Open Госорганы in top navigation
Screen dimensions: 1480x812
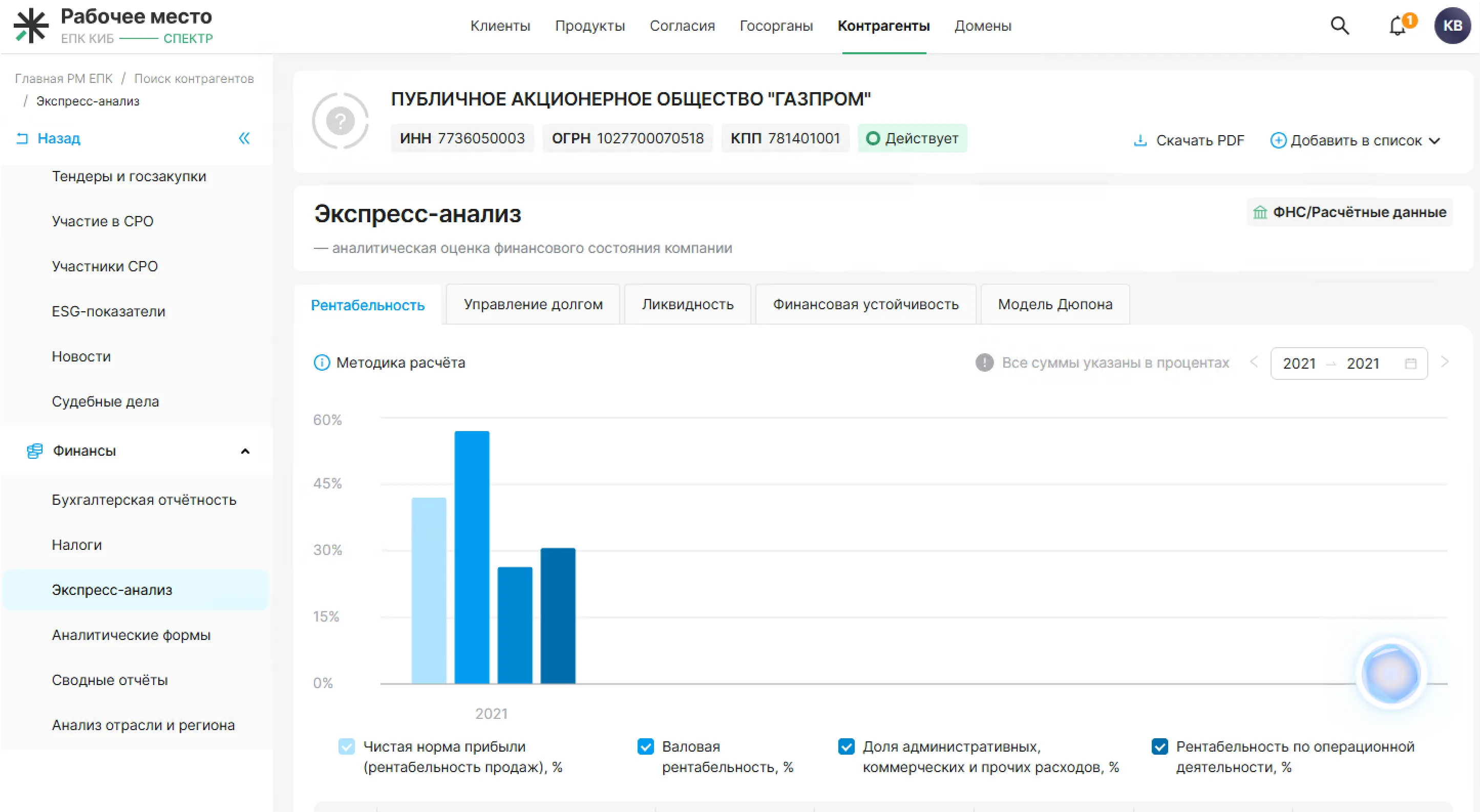(x=776, y=26)
